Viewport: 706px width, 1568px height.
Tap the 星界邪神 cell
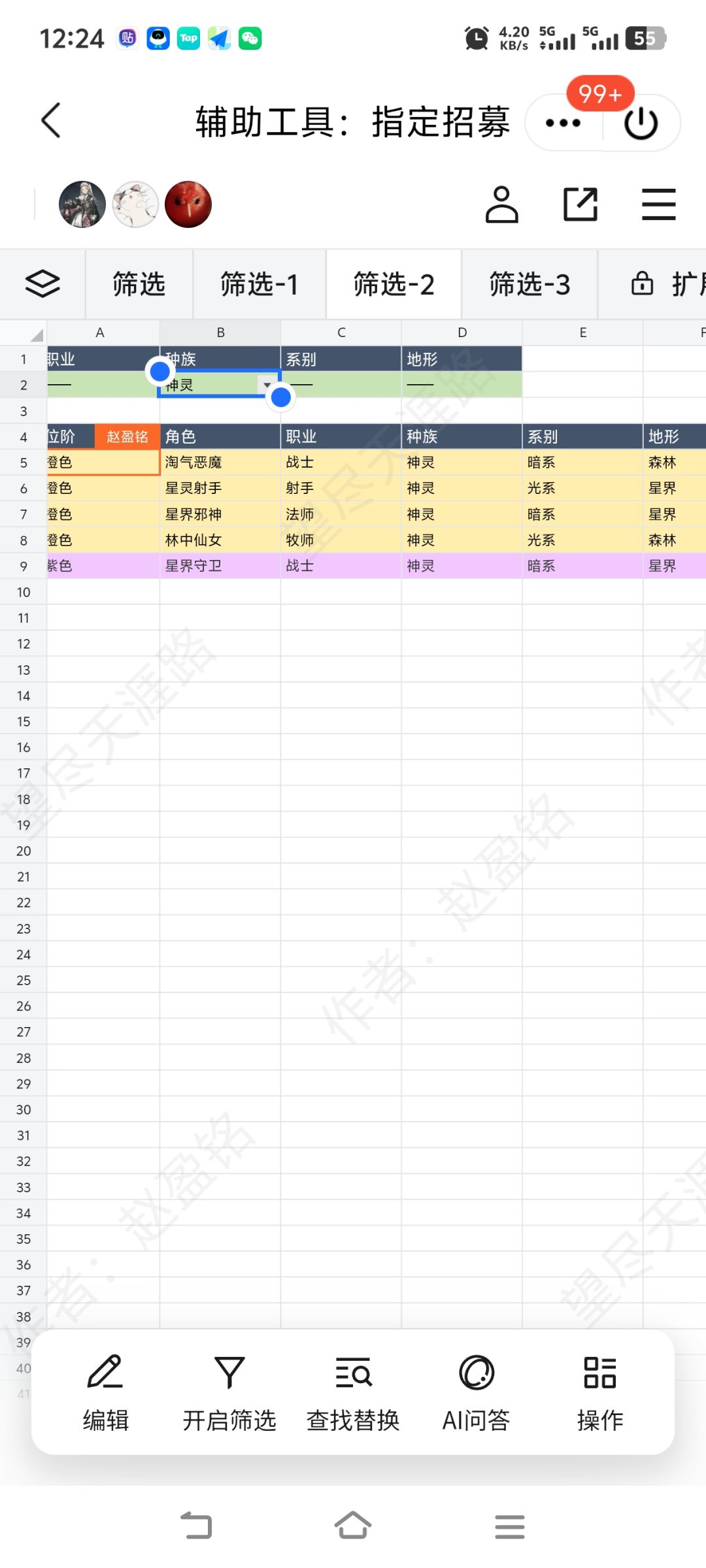(220, 514)
